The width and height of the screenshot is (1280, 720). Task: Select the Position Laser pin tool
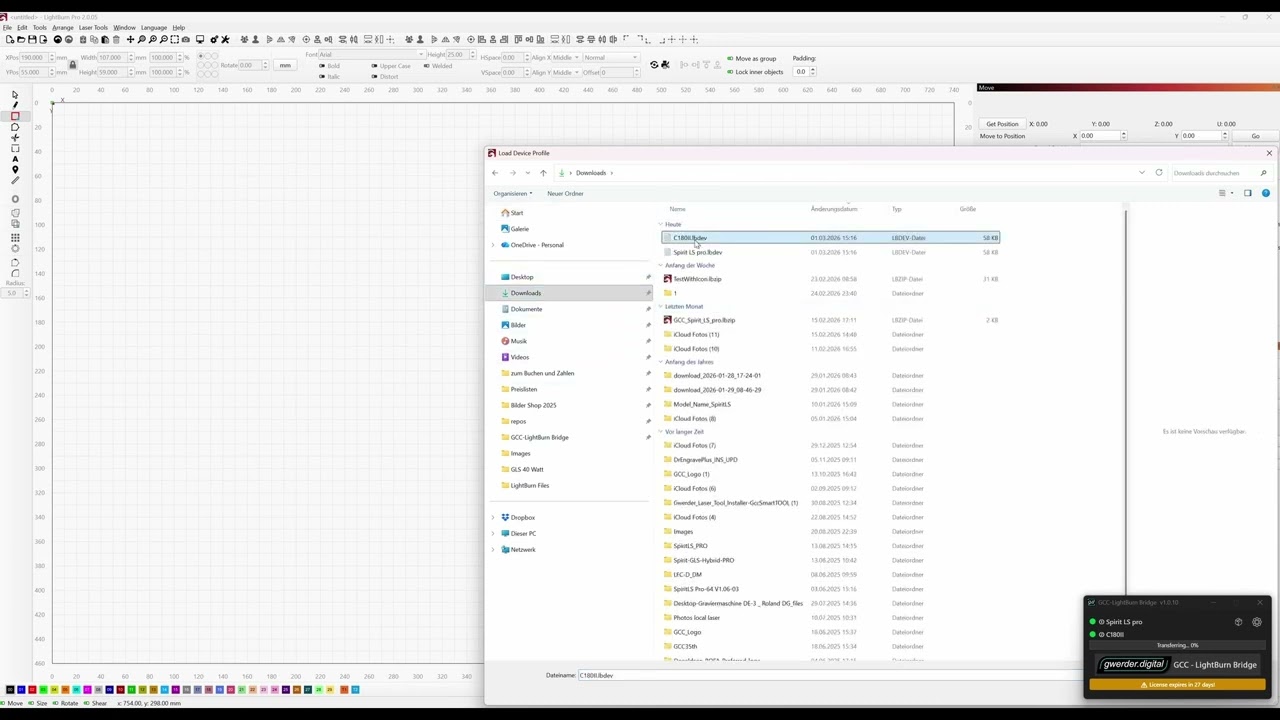pos(14,170)
